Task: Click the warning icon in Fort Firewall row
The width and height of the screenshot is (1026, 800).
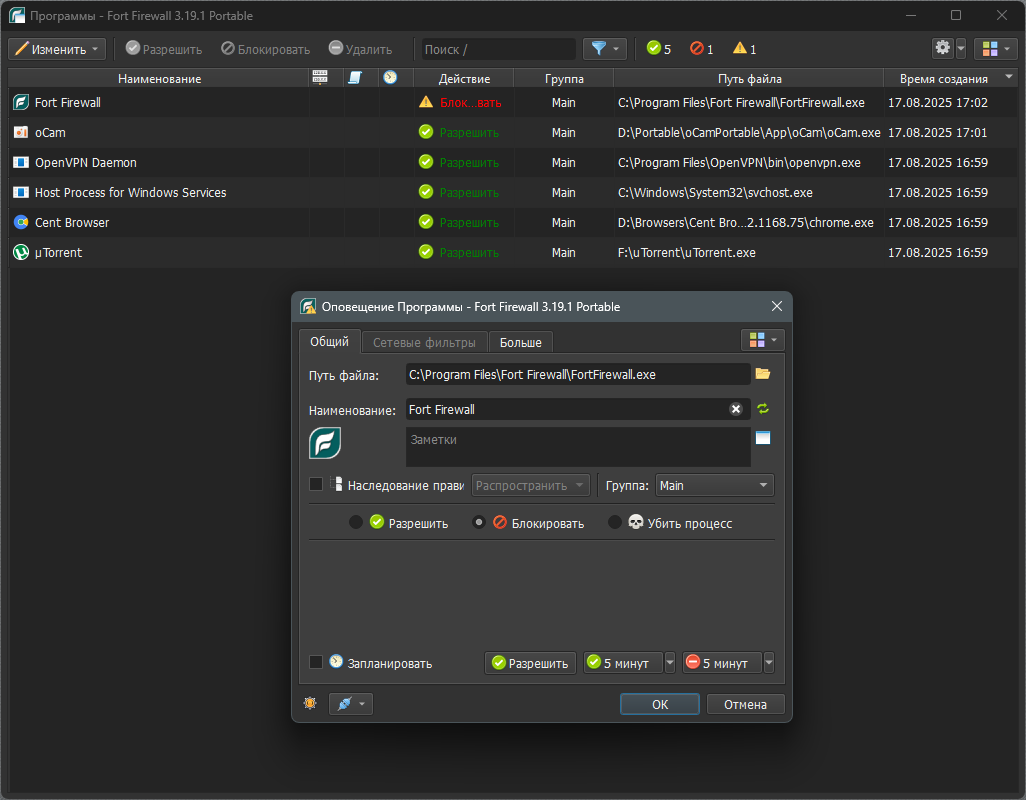Action: tap(426, 102)
